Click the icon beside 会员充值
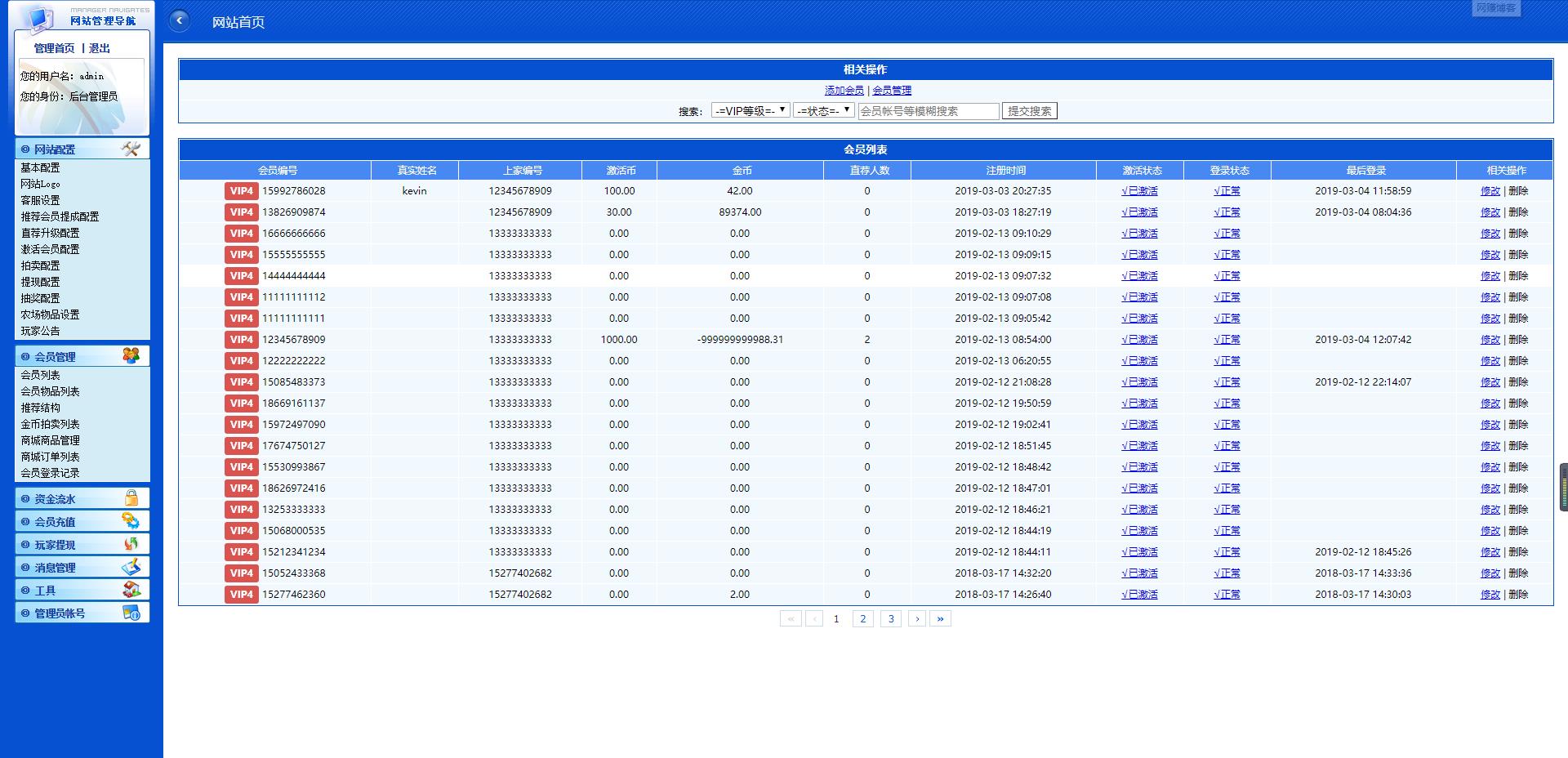 tap(131, 521)
